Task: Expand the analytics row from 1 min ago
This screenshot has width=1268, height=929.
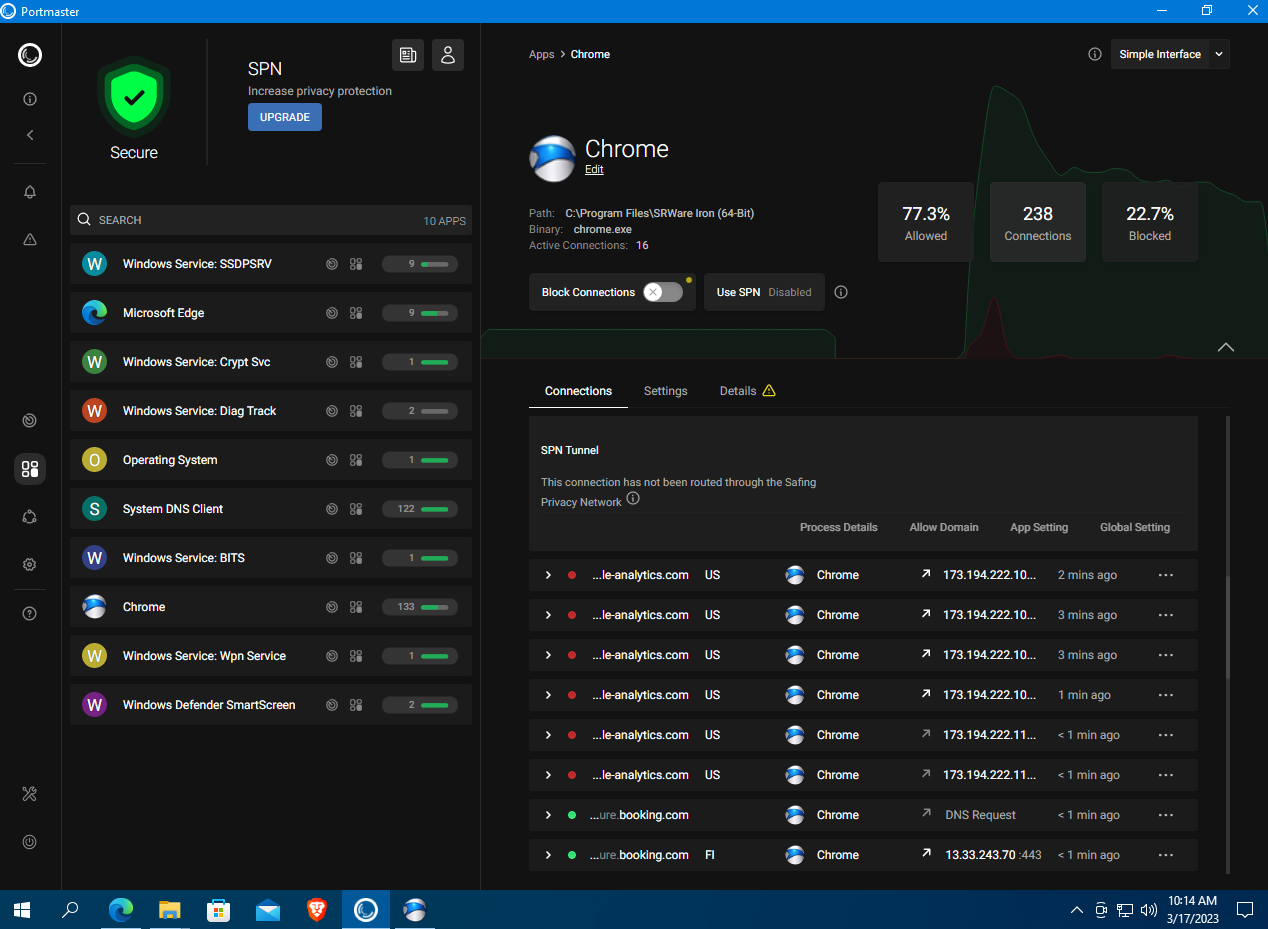Action: point(548,695)
